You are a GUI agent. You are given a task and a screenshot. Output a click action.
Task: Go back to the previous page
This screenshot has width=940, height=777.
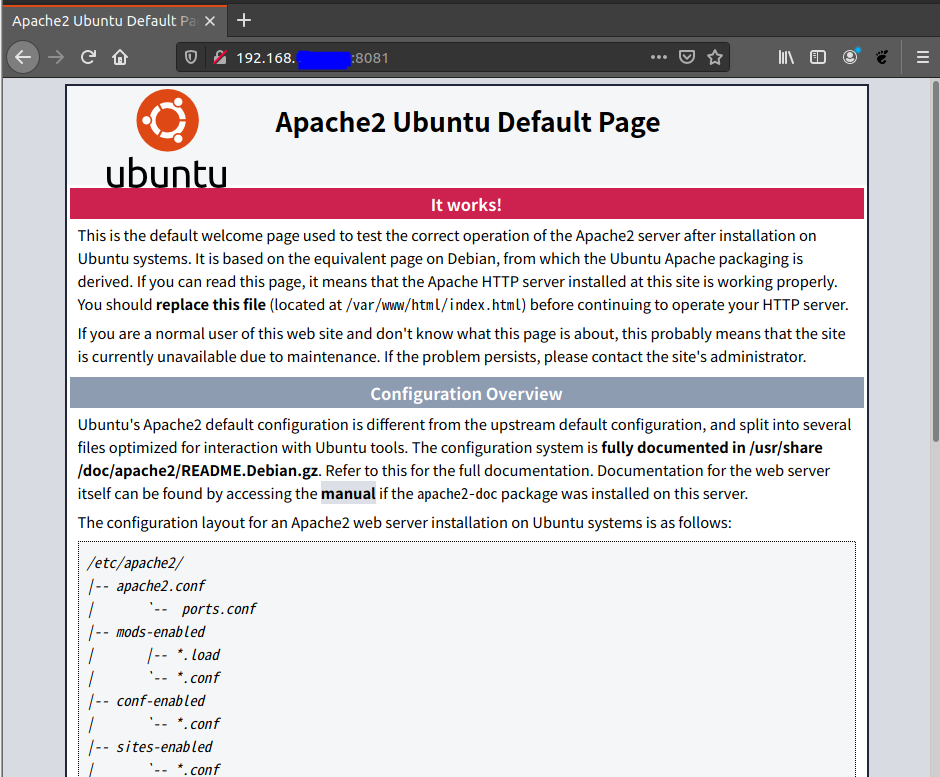[23, 58]
